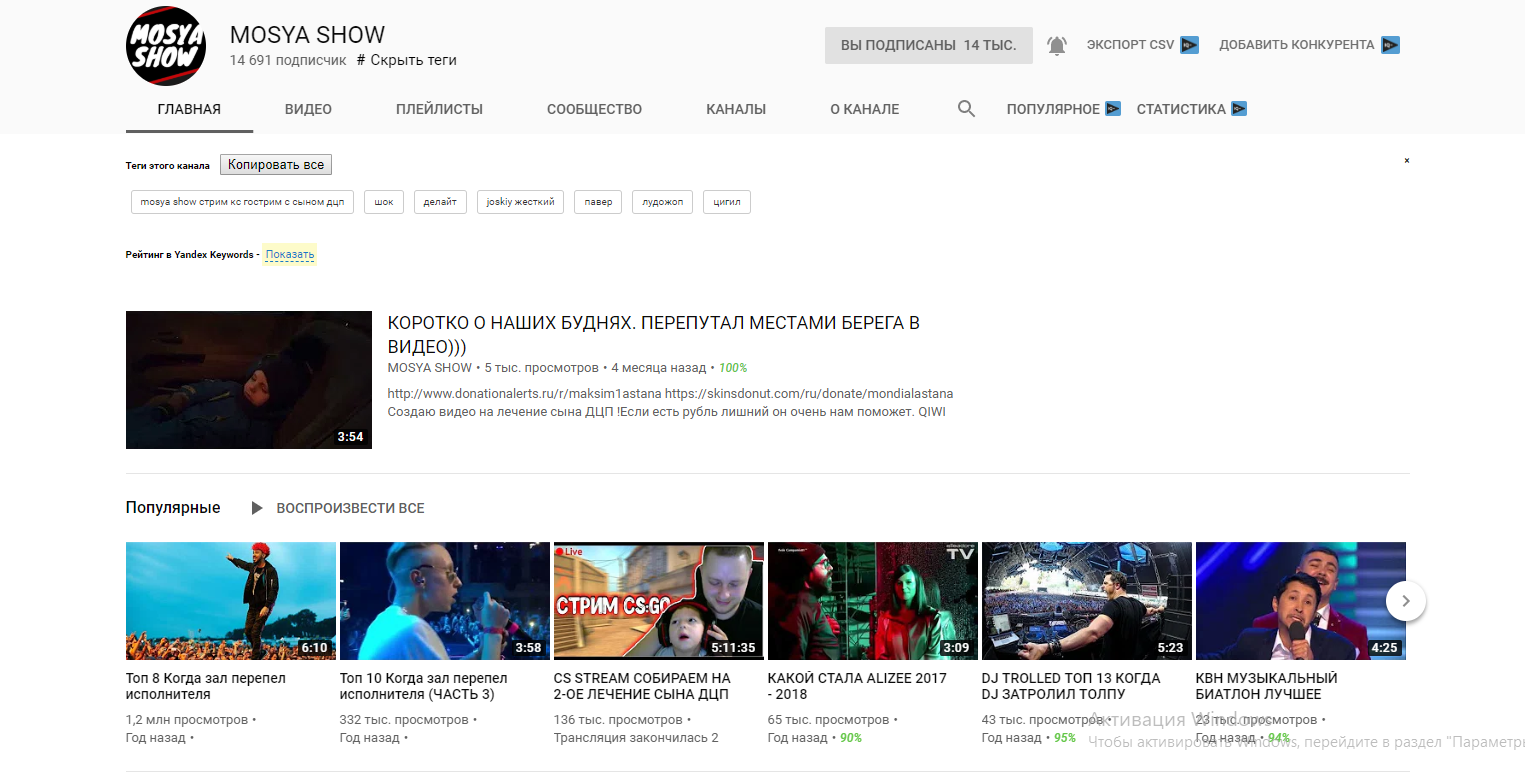Click ДОБАВИТЬ КОНКУРЕНТА
The height and width of the screenshot is (776, 1525).
point(1296,45)
